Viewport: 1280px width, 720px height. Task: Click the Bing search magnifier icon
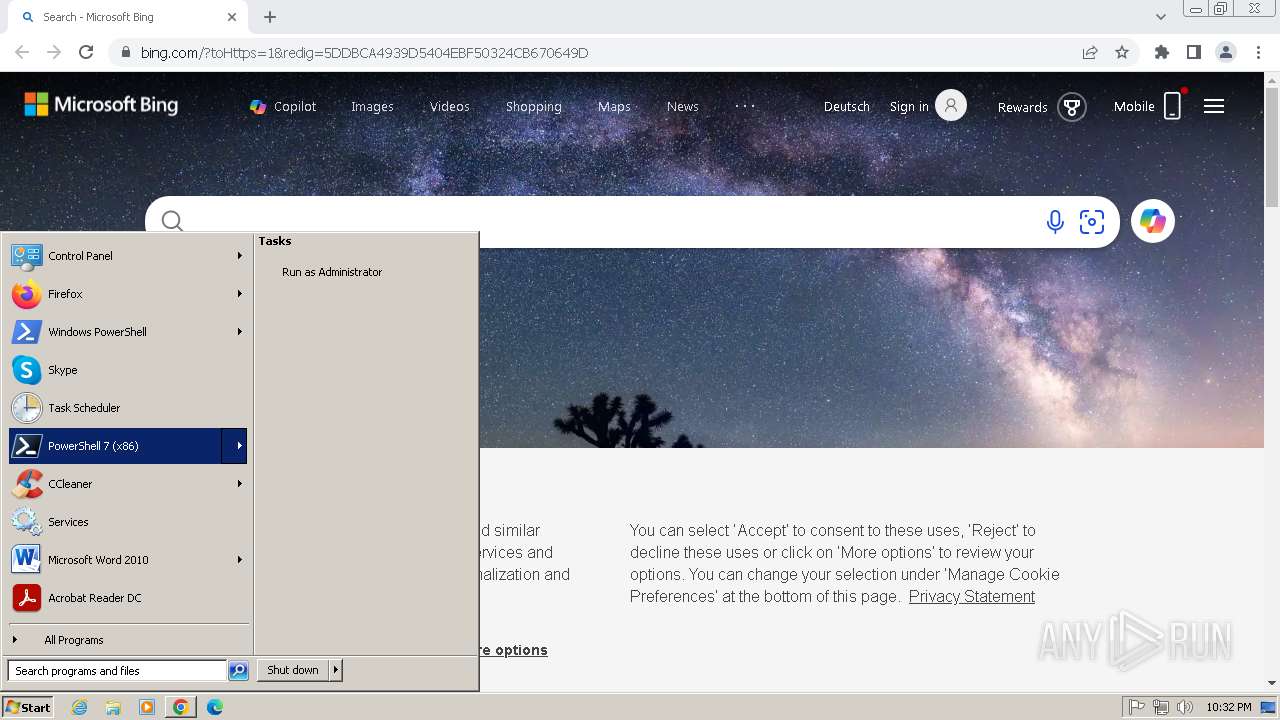(172, 221)
